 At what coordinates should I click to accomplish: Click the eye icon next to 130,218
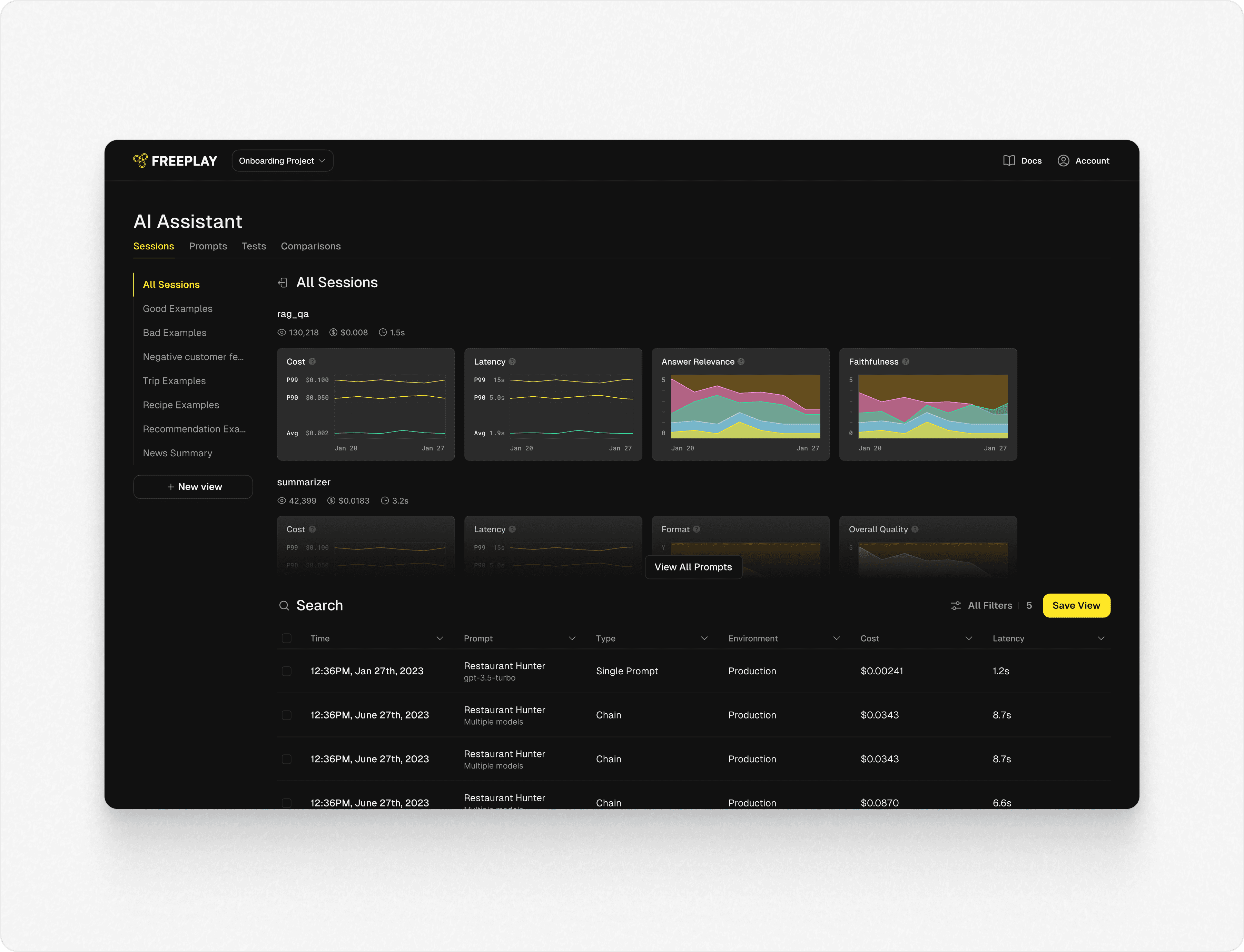[x=282, y=333]
